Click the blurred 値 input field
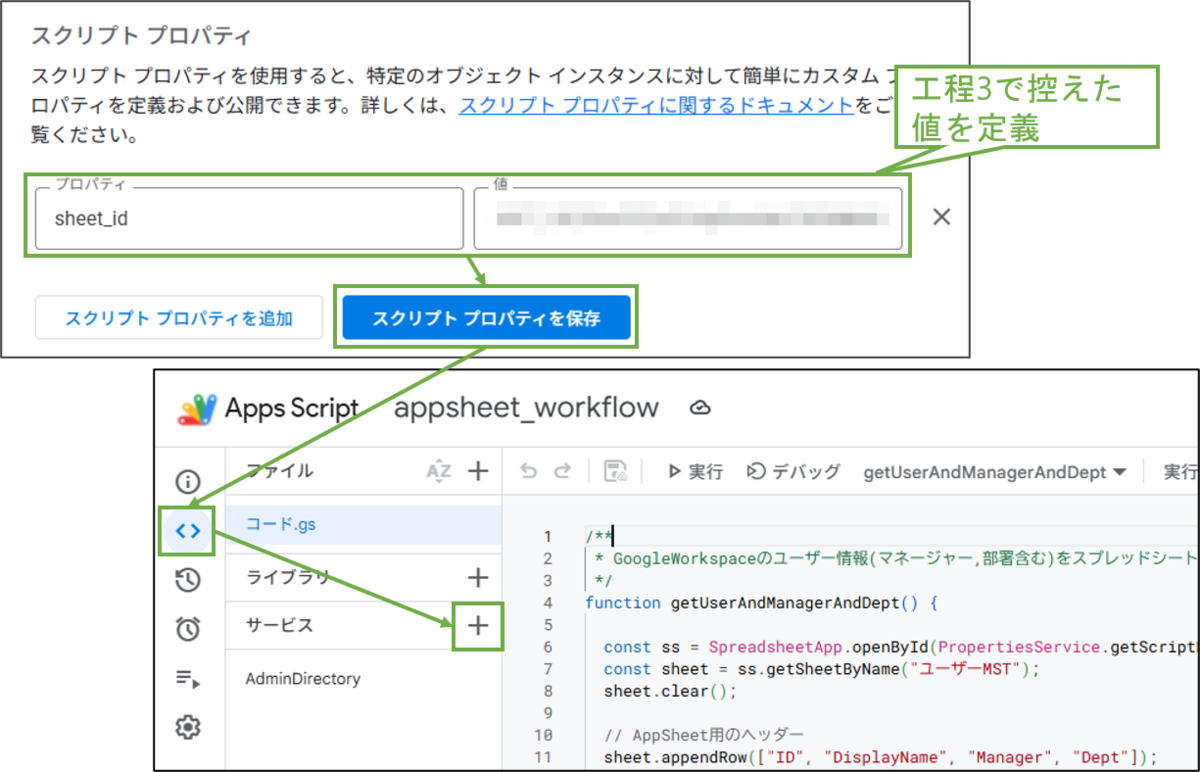The width and height of the screenshot is (1200, 772). [x=688, y=218]
